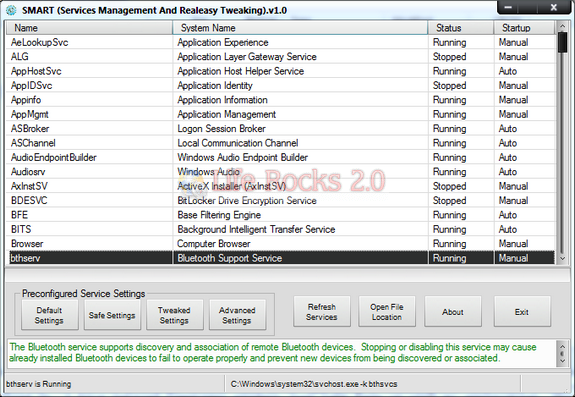Select the BFE service row
The image size is (575, 397).
click(x=281, y=215)
